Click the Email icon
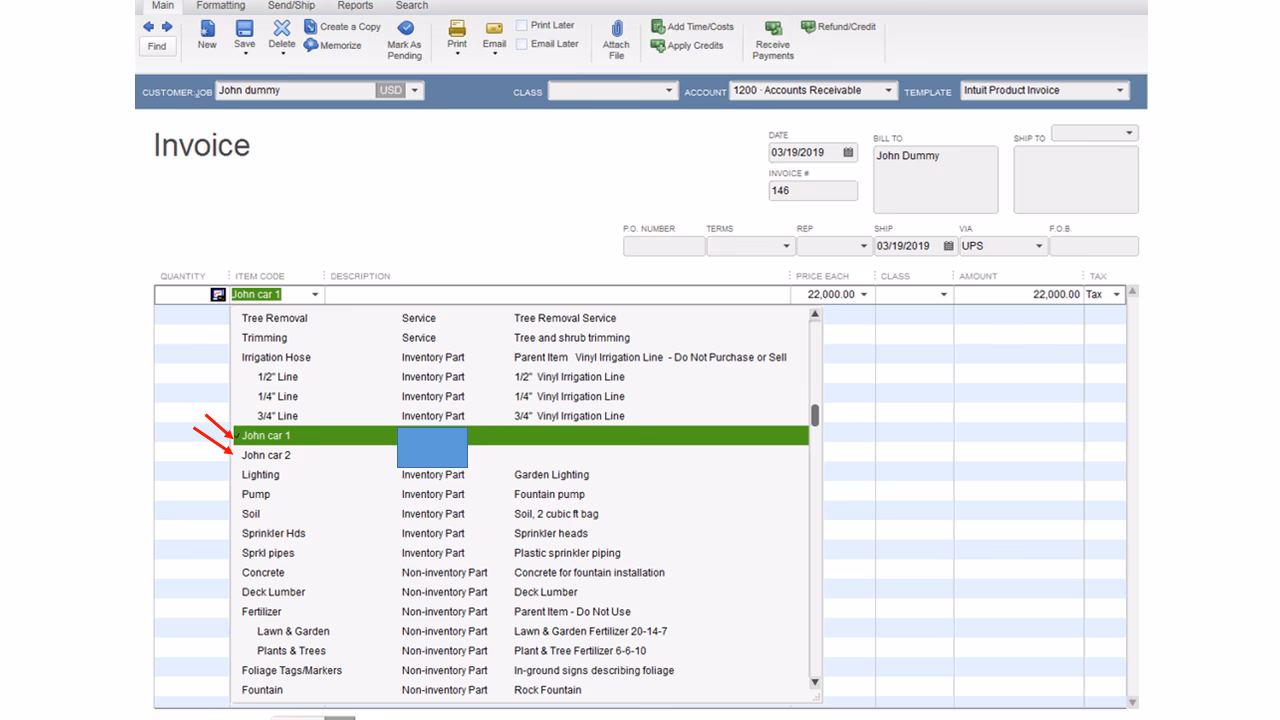1280x720 pixels. click(x=494, y=29)
